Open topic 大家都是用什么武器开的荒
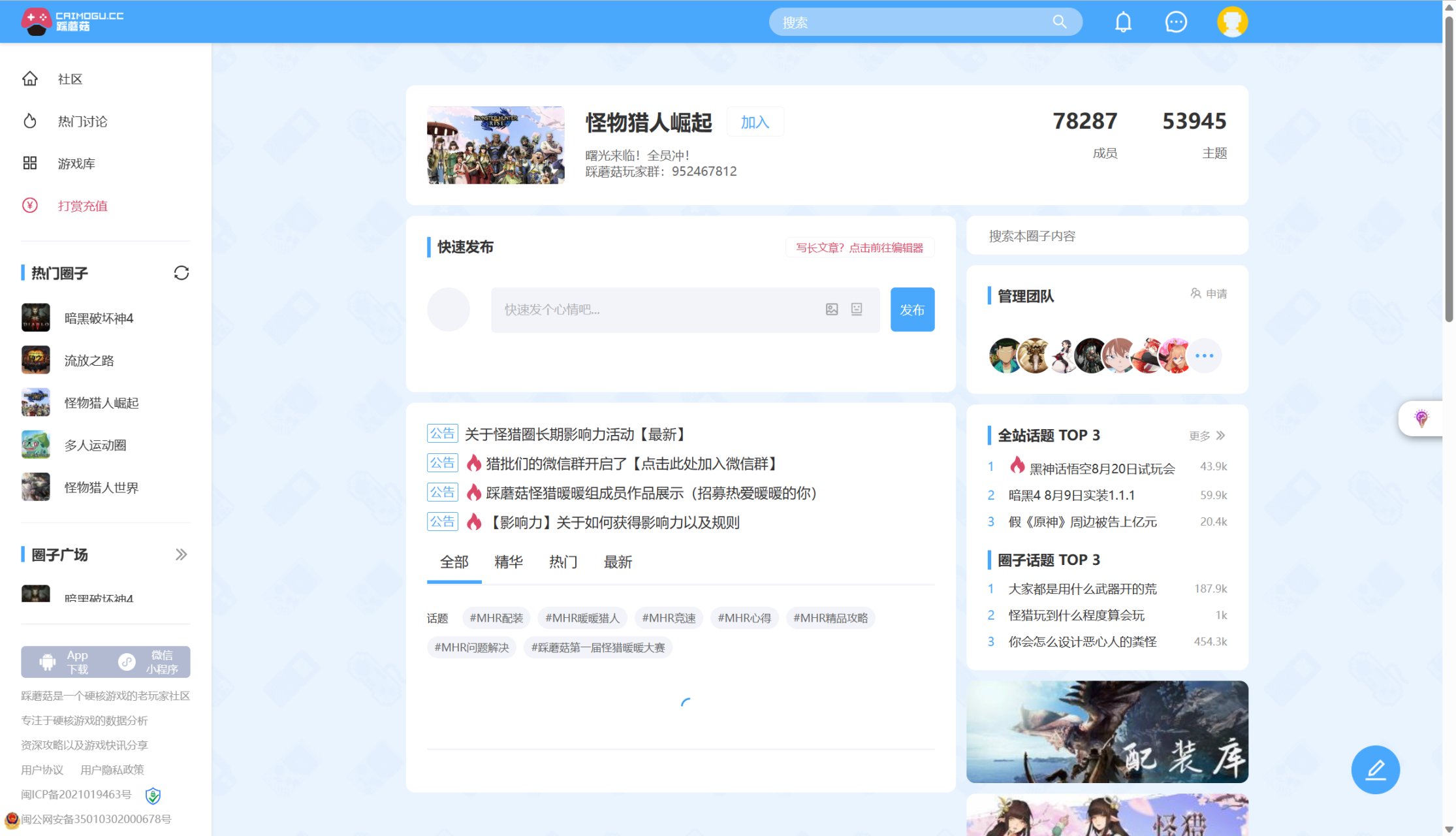 [x=1083, y=589]
